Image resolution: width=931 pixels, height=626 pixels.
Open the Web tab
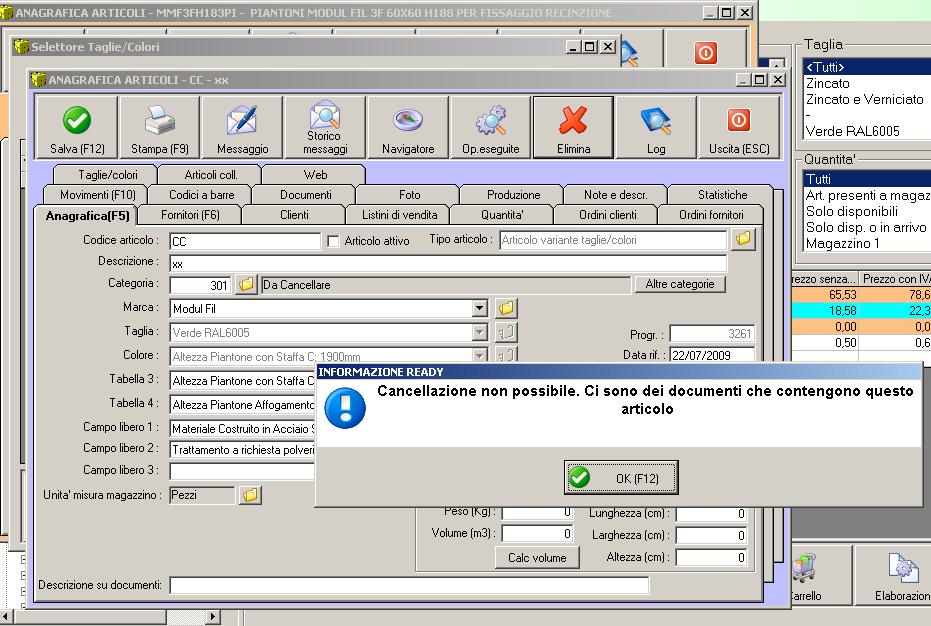coord(315,175)
